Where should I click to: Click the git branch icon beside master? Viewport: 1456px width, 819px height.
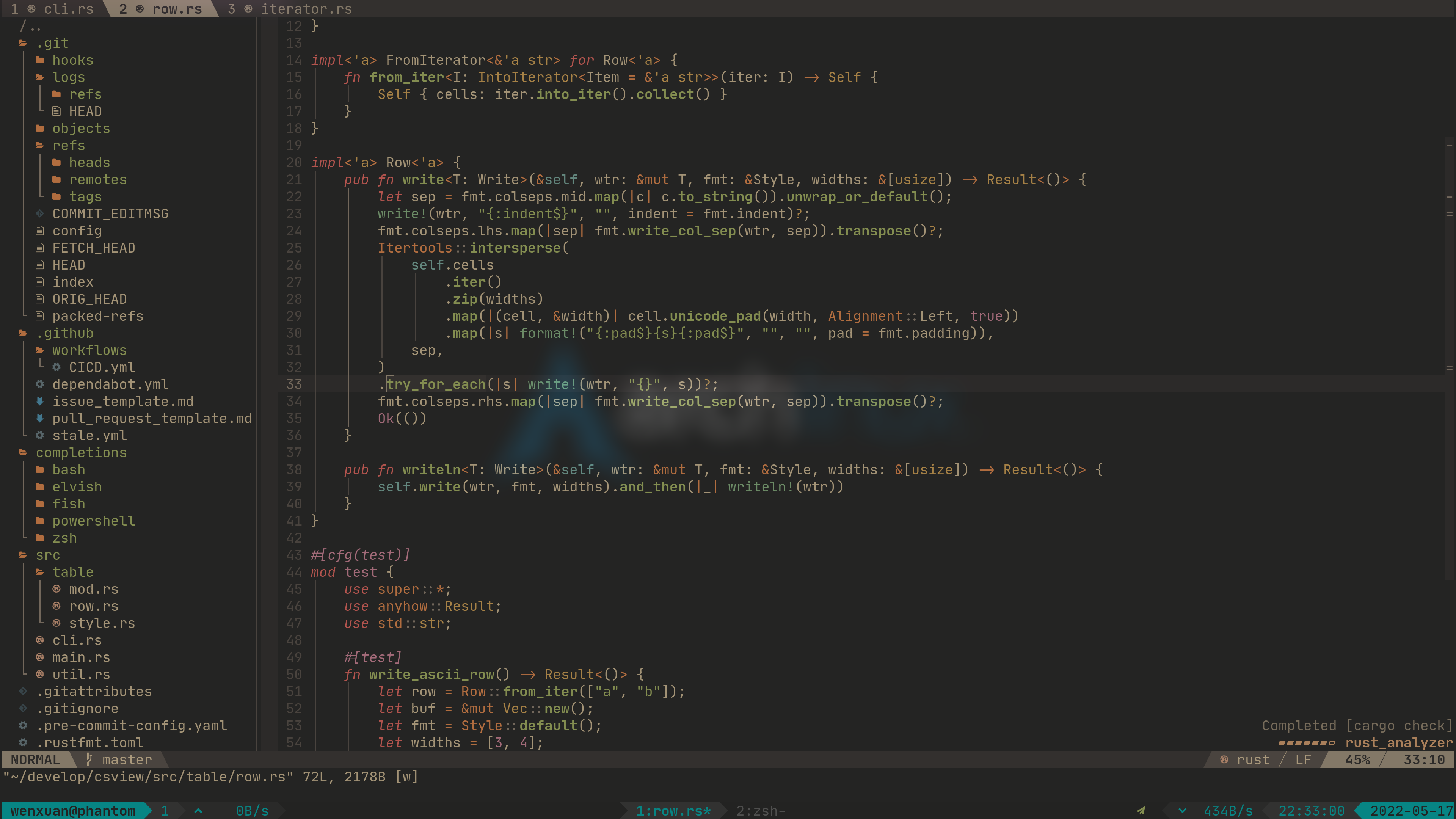pyautogui.click(x=89, y=759)
